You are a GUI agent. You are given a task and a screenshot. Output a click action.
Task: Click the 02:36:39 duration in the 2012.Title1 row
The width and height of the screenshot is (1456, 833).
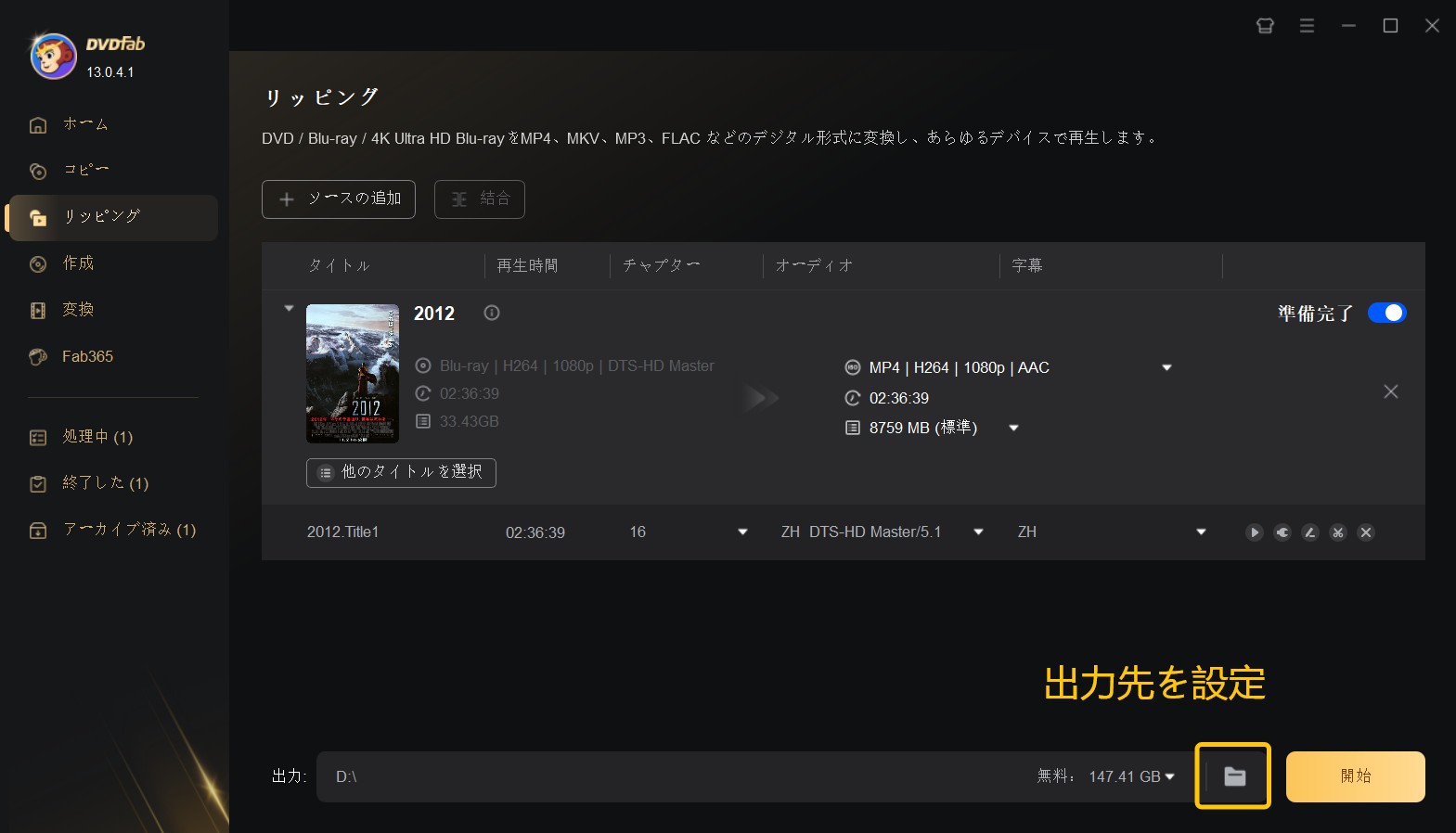(535, 532)
